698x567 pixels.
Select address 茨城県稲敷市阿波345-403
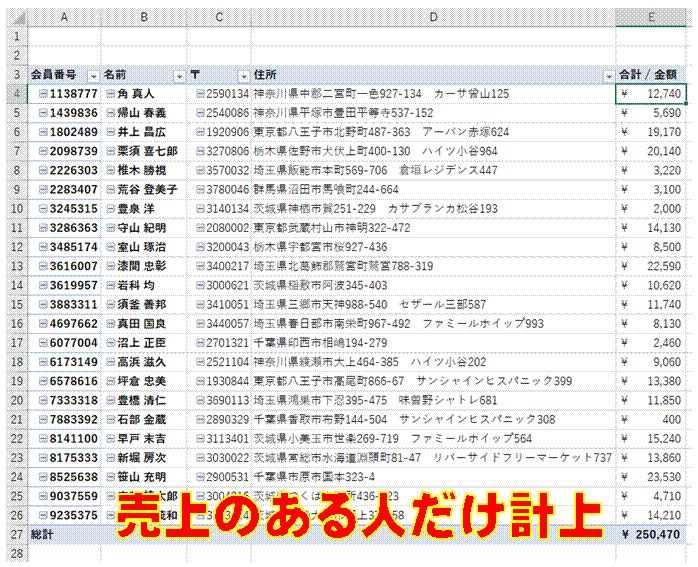point(433,285)
